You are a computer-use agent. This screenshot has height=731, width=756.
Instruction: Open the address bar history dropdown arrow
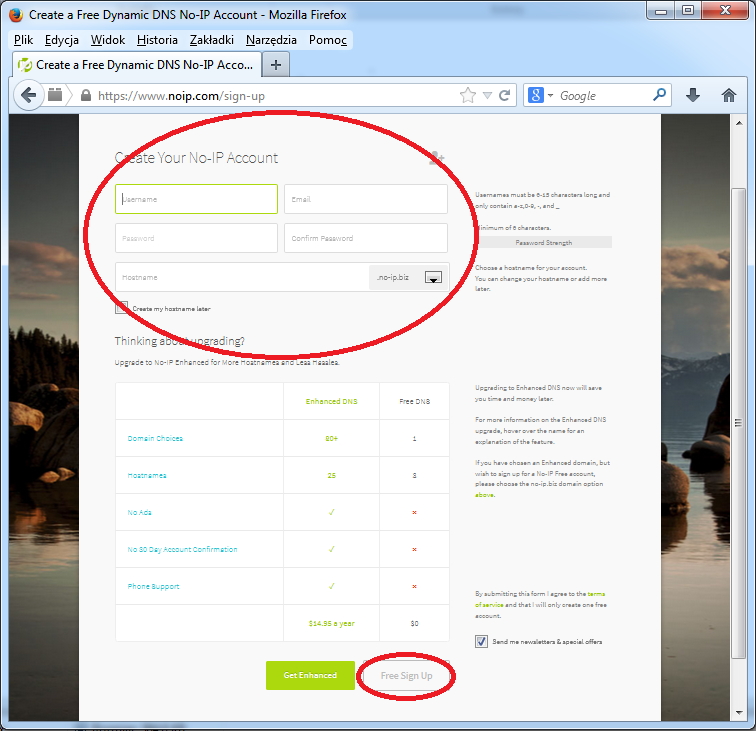coord(487,95)
